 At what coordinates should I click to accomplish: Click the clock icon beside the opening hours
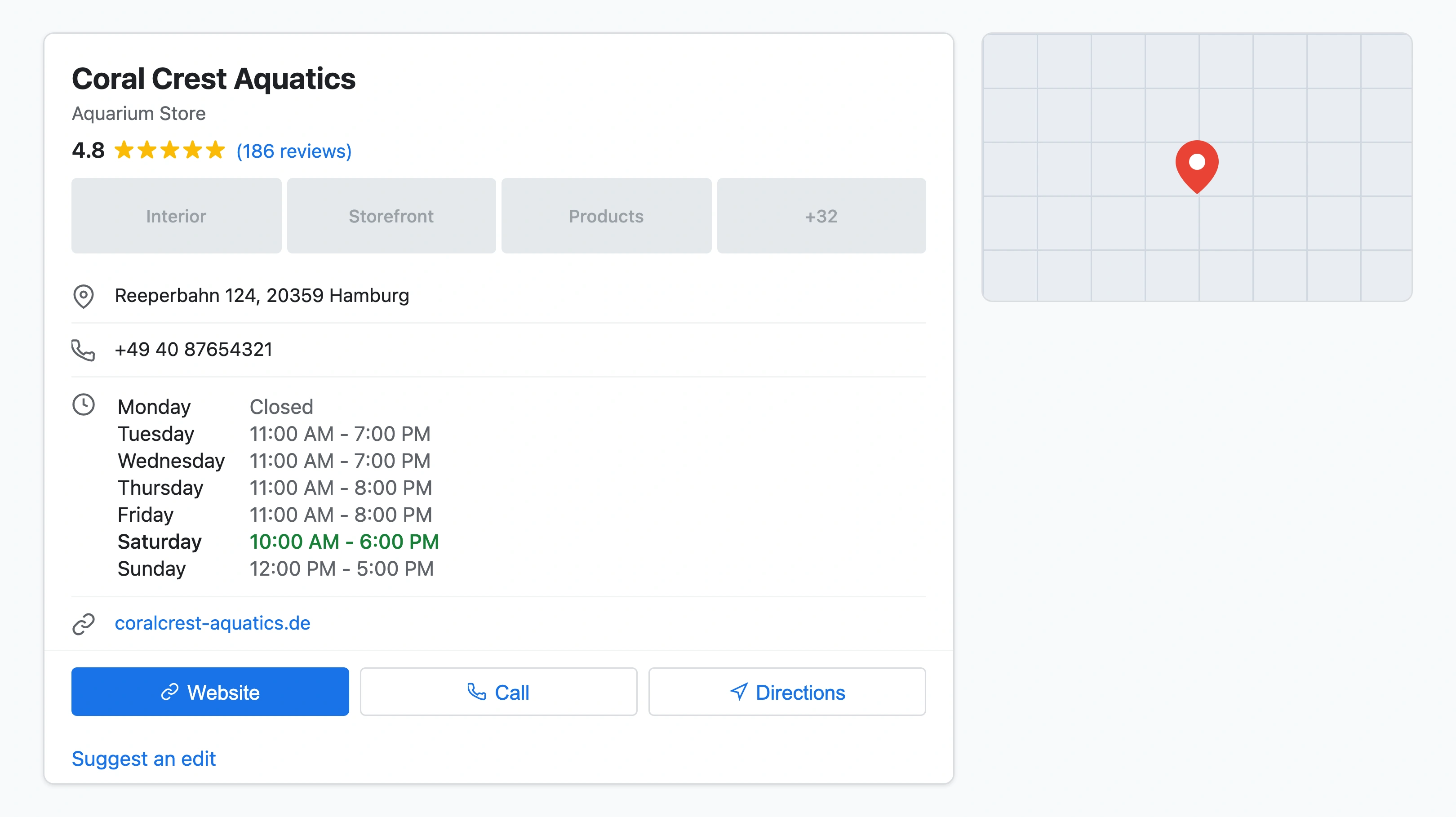tap(84, 406)
